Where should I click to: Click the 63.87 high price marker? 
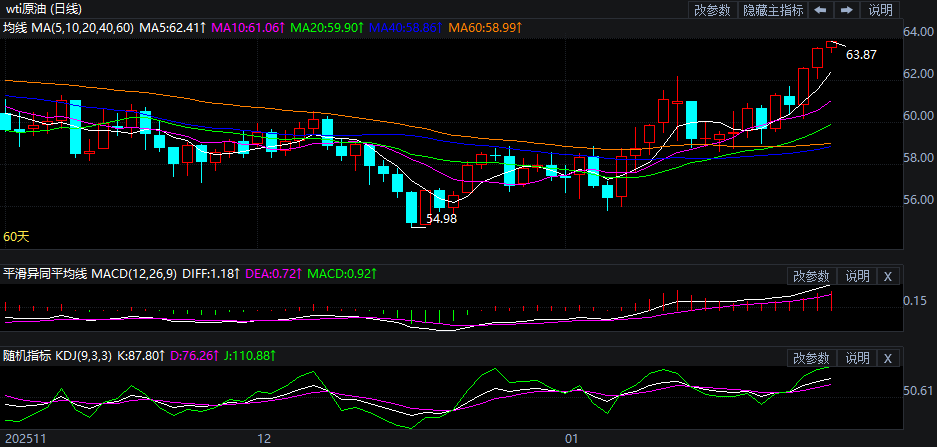point(861,55)
